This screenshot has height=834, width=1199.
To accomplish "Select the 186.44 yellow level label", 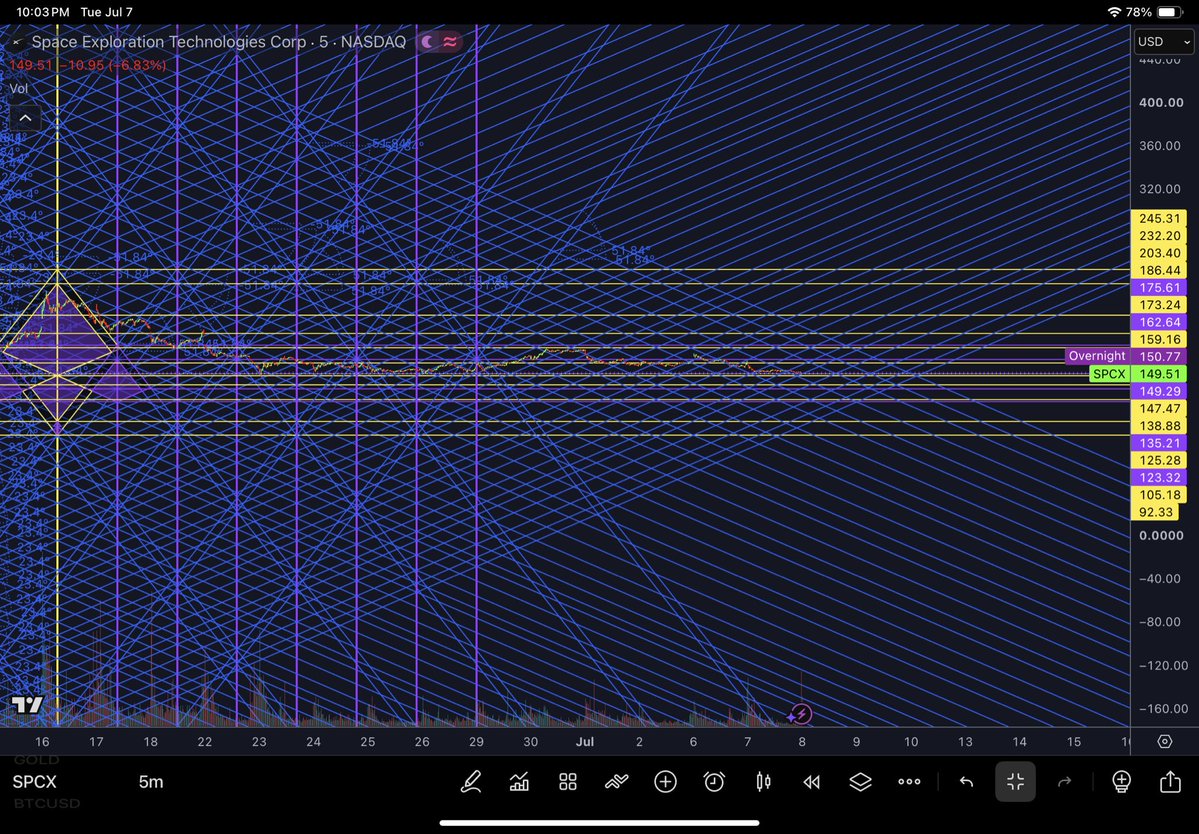I will 1159,271.
